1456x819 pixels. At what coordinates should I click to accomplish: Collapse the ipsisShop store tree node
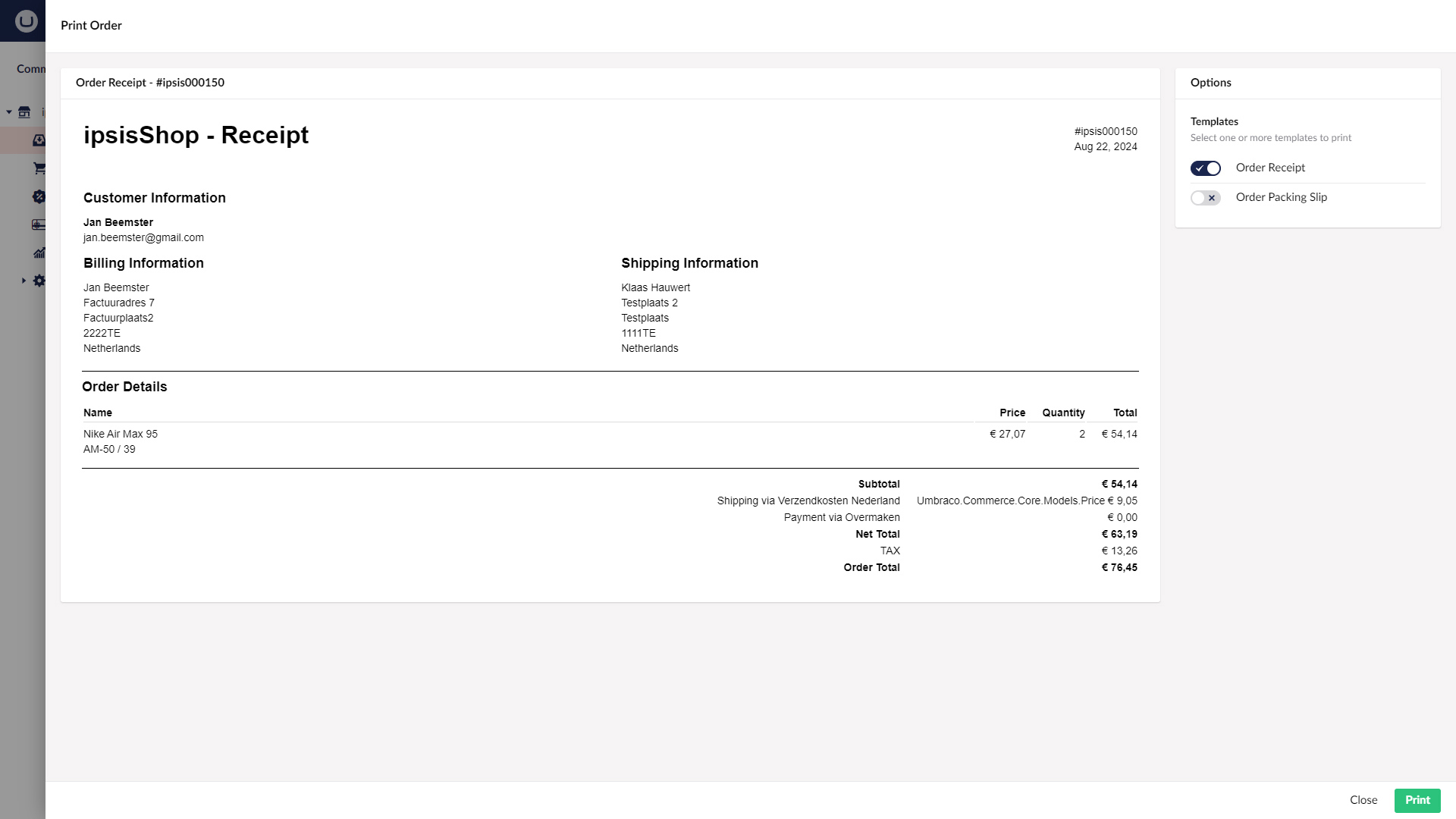[x=8, y=111]
